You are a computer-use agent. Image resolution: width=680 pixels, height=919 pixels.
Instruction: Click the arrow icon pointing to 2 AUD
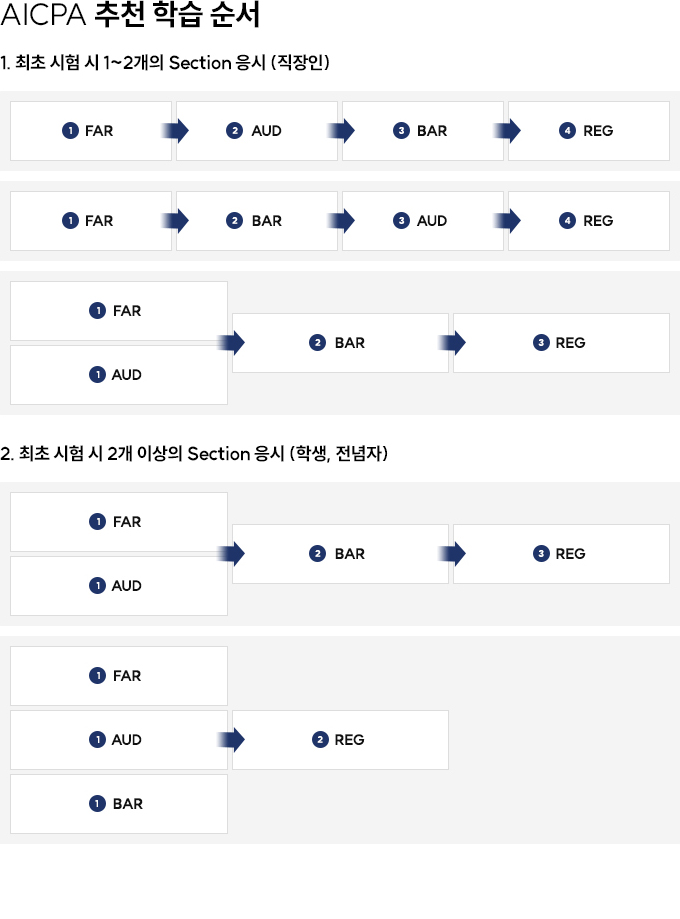coord(175,131)
